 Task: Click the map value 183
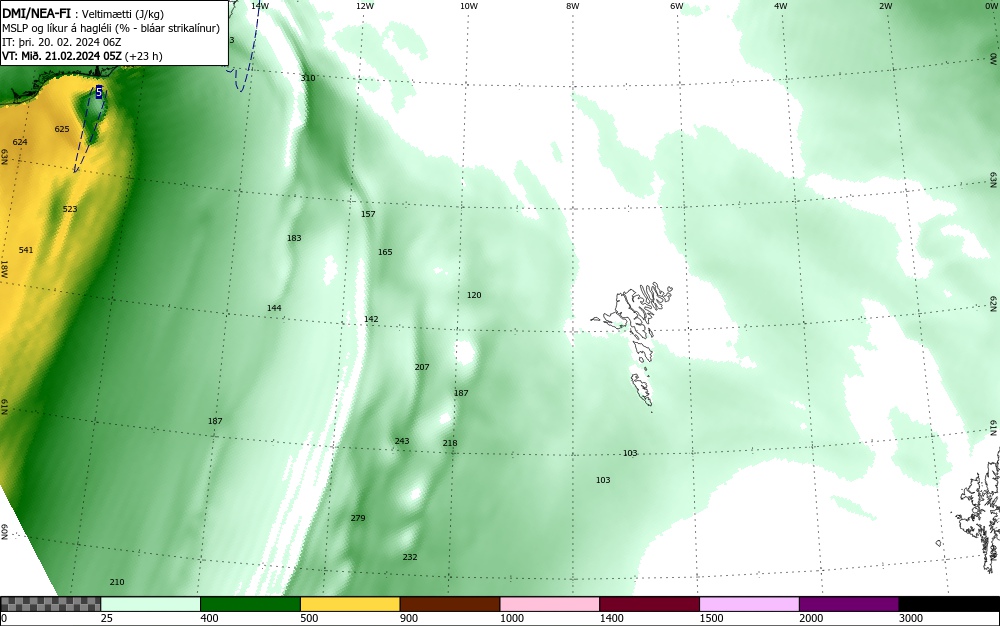294,238
